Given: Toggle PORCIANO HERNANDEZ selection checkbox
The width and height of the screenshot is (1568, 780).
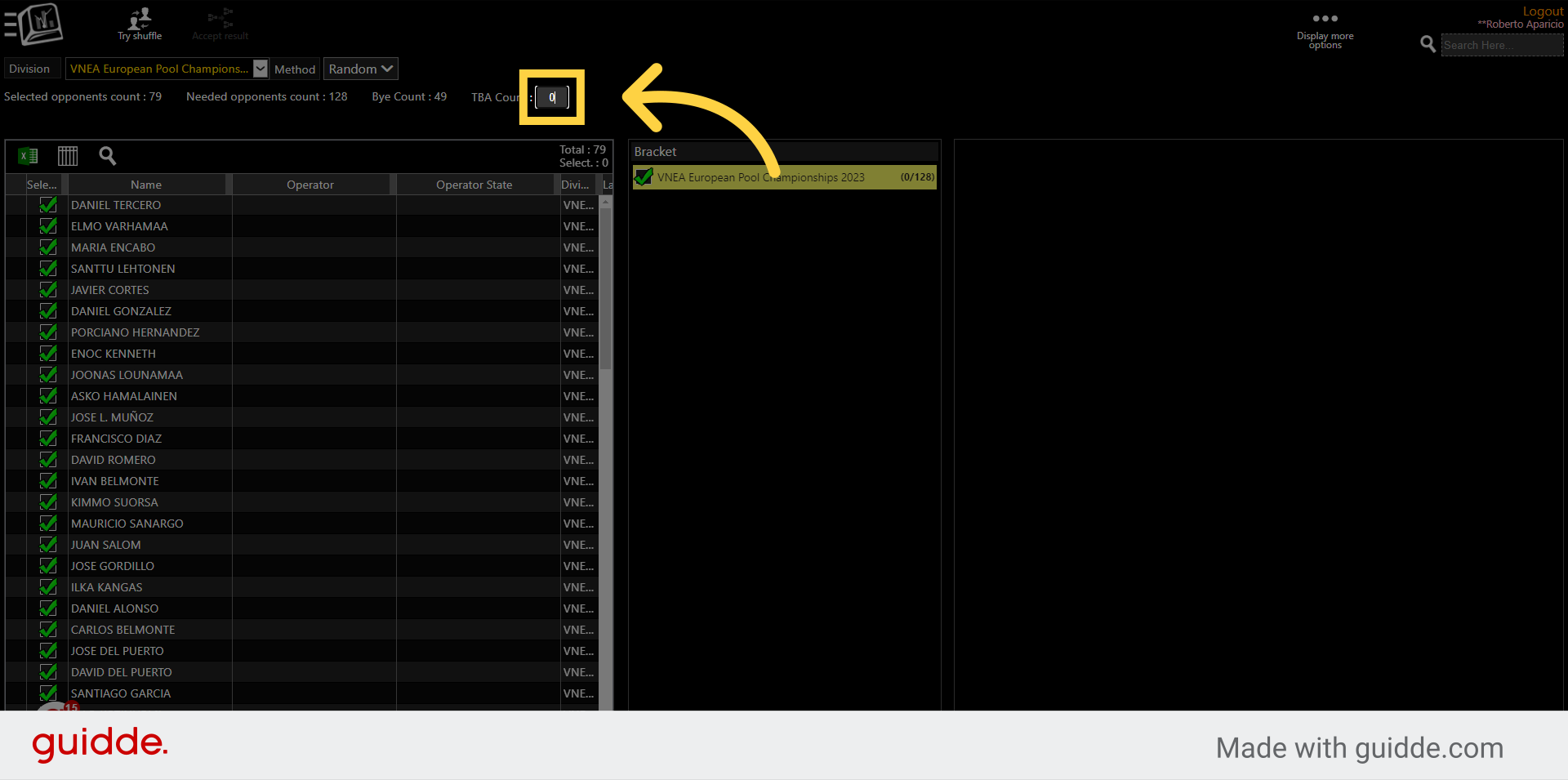Looking at the screenshot, I should [48, 332].
